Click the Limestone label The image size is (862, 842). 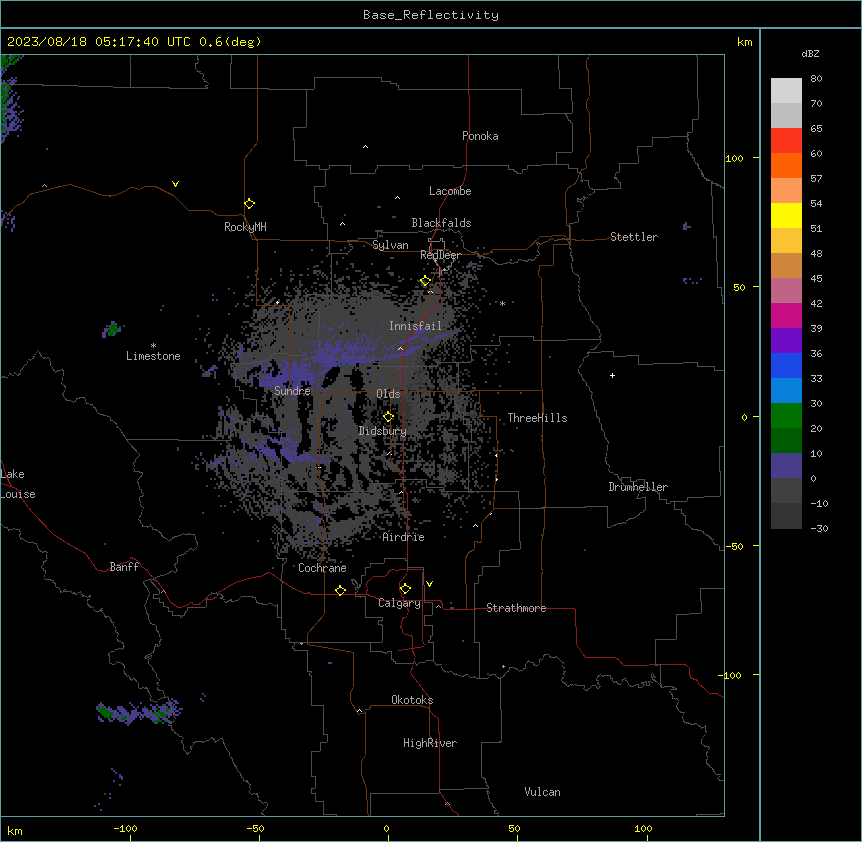tap(153, 356)
